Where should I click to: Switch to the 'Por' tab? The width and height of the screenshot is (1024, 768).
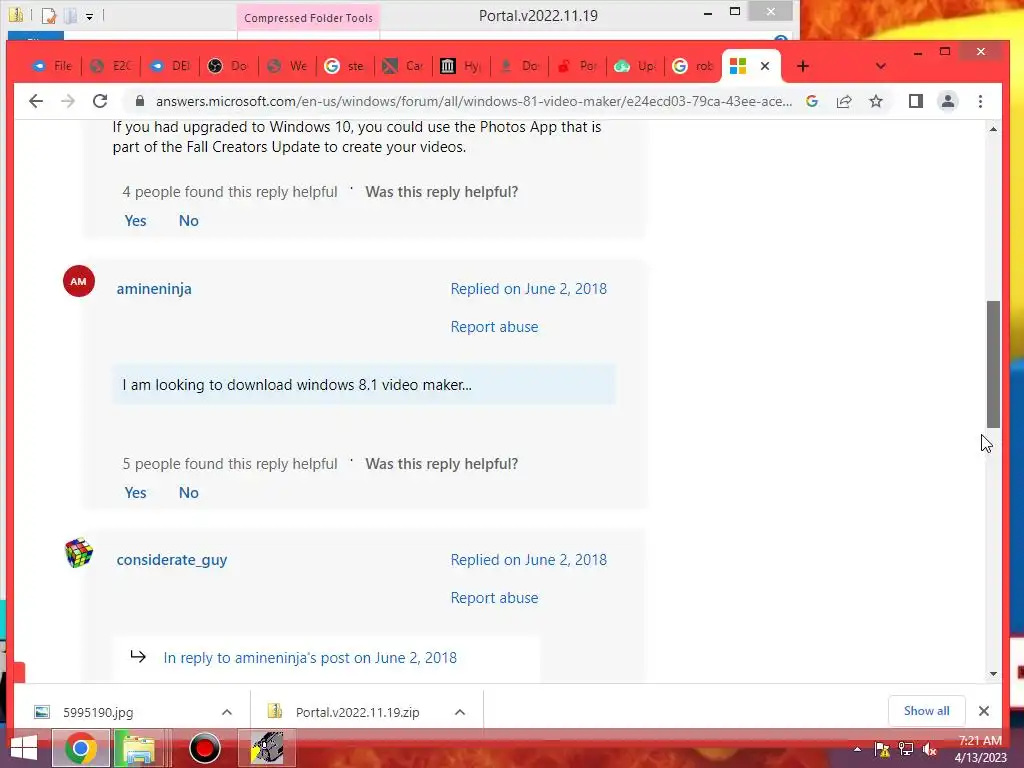tap(578, 66)
